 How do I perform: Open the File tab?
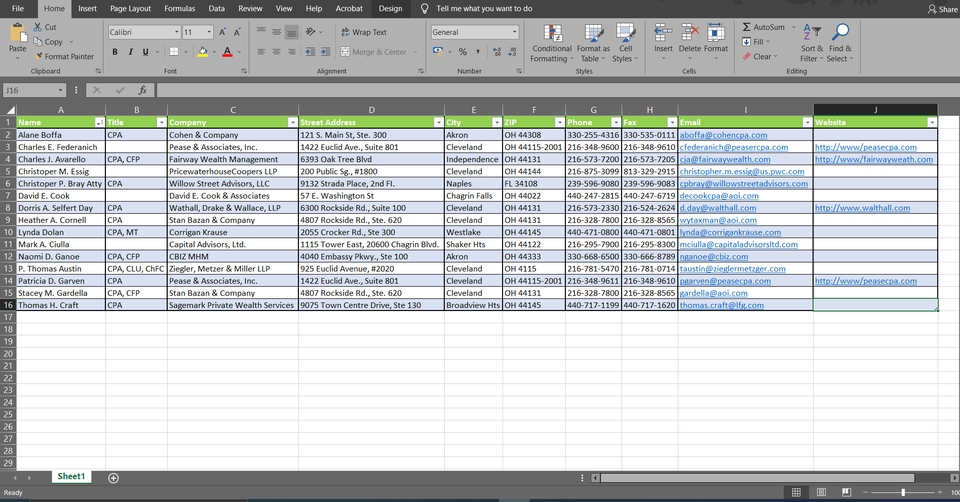pos(18,9)
